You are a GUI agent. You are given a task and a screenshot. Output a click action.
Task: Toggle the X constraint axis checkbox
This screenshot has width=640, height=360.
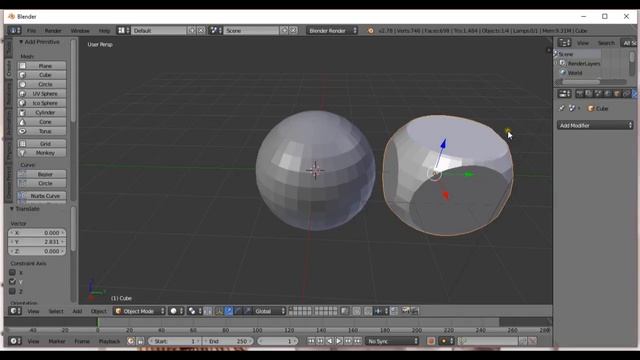(x=12, y=273)
